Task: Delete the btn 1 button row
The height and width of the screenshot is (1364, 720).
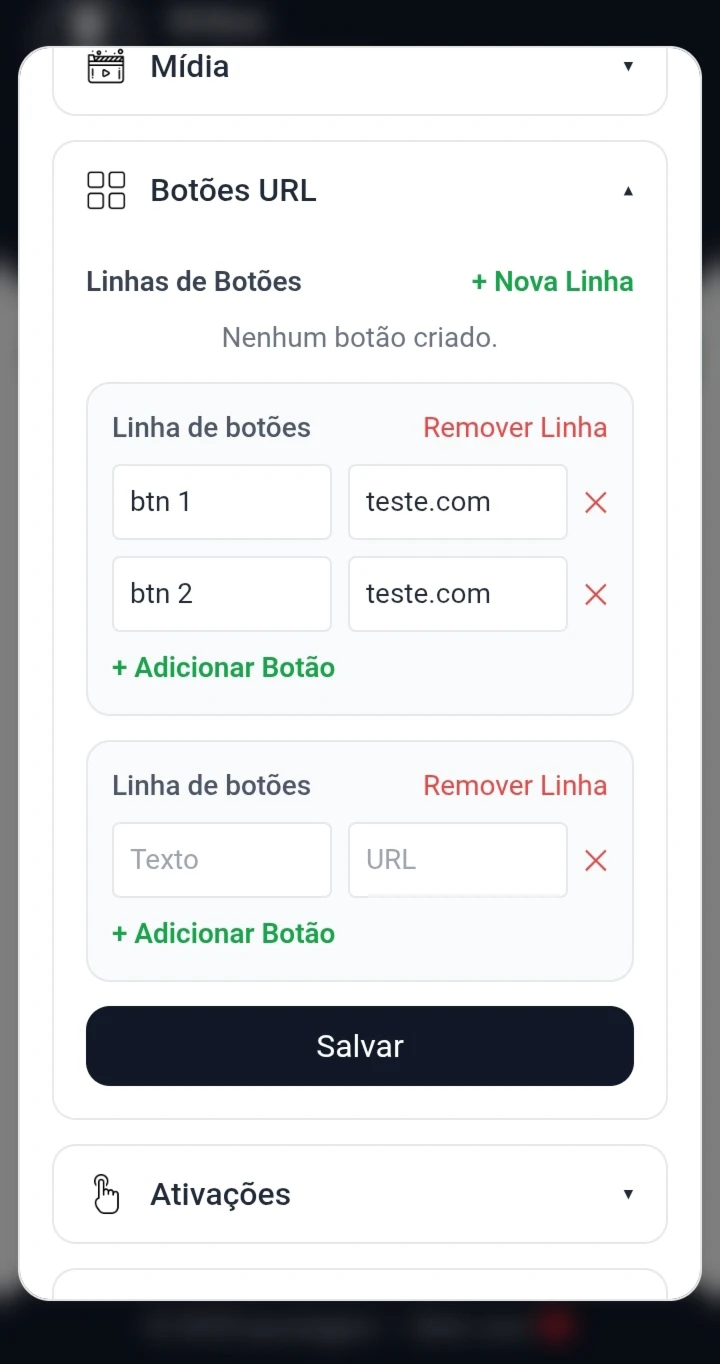Action: click(595, 502)
